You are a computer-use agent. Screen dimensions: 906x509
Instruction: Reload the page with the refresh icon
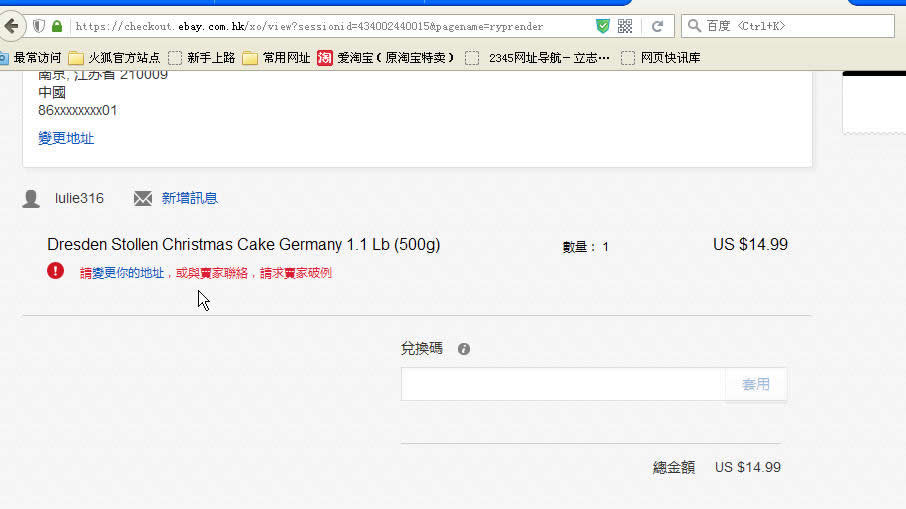(x=657, y=26)
